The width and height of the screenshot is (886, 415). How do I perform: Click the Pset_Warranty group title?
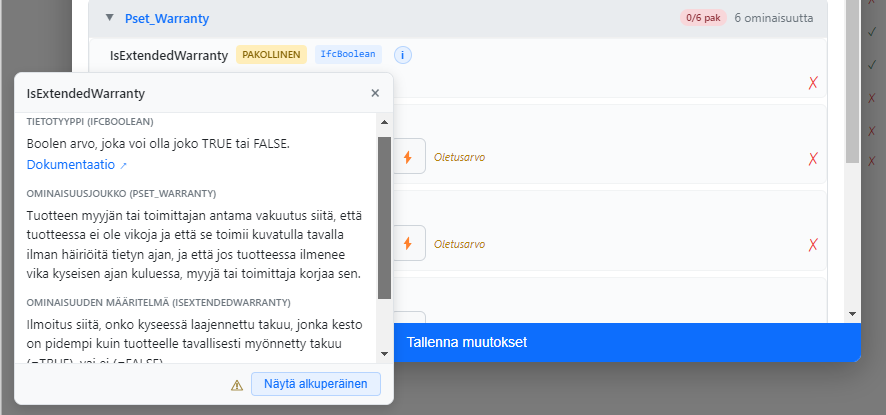point(167,19)
